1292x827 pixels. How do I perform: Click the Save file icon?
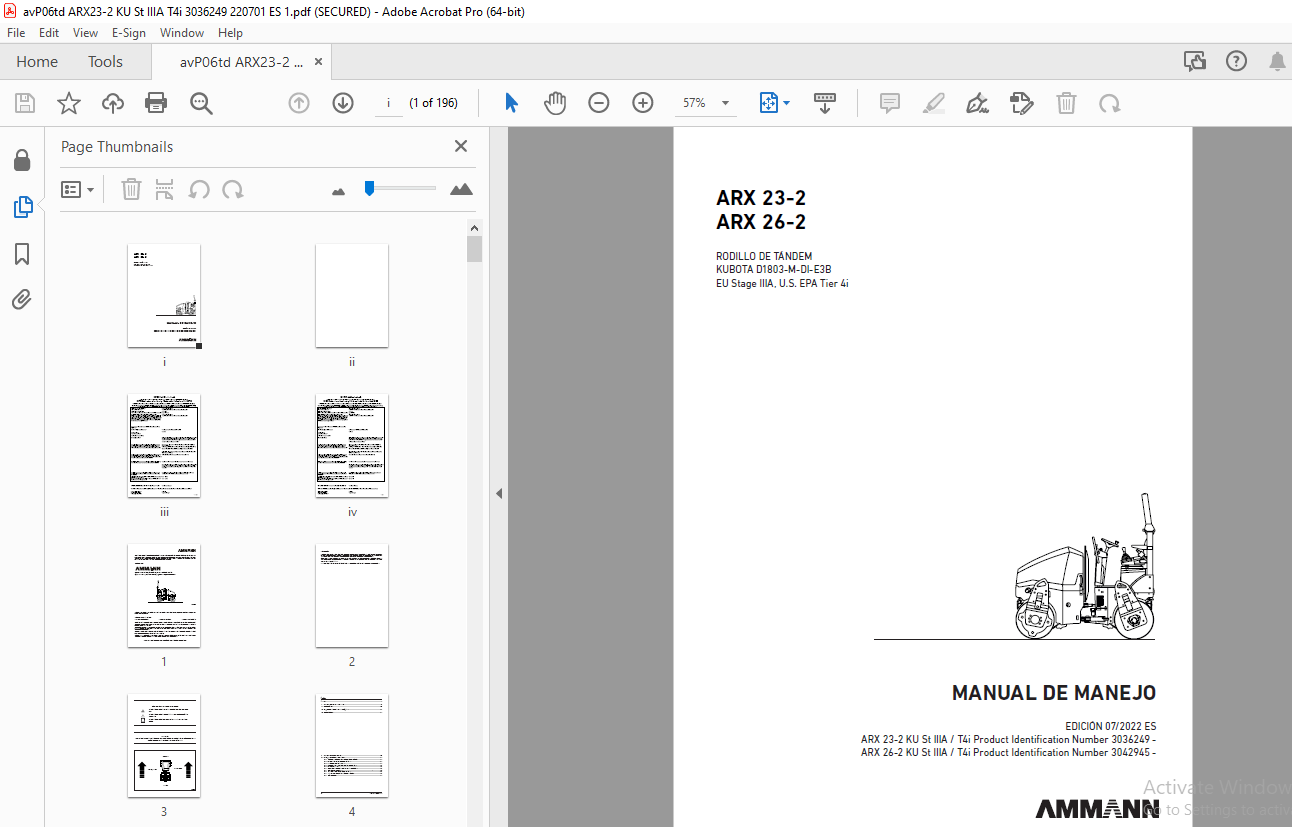[x=25, y=103]
